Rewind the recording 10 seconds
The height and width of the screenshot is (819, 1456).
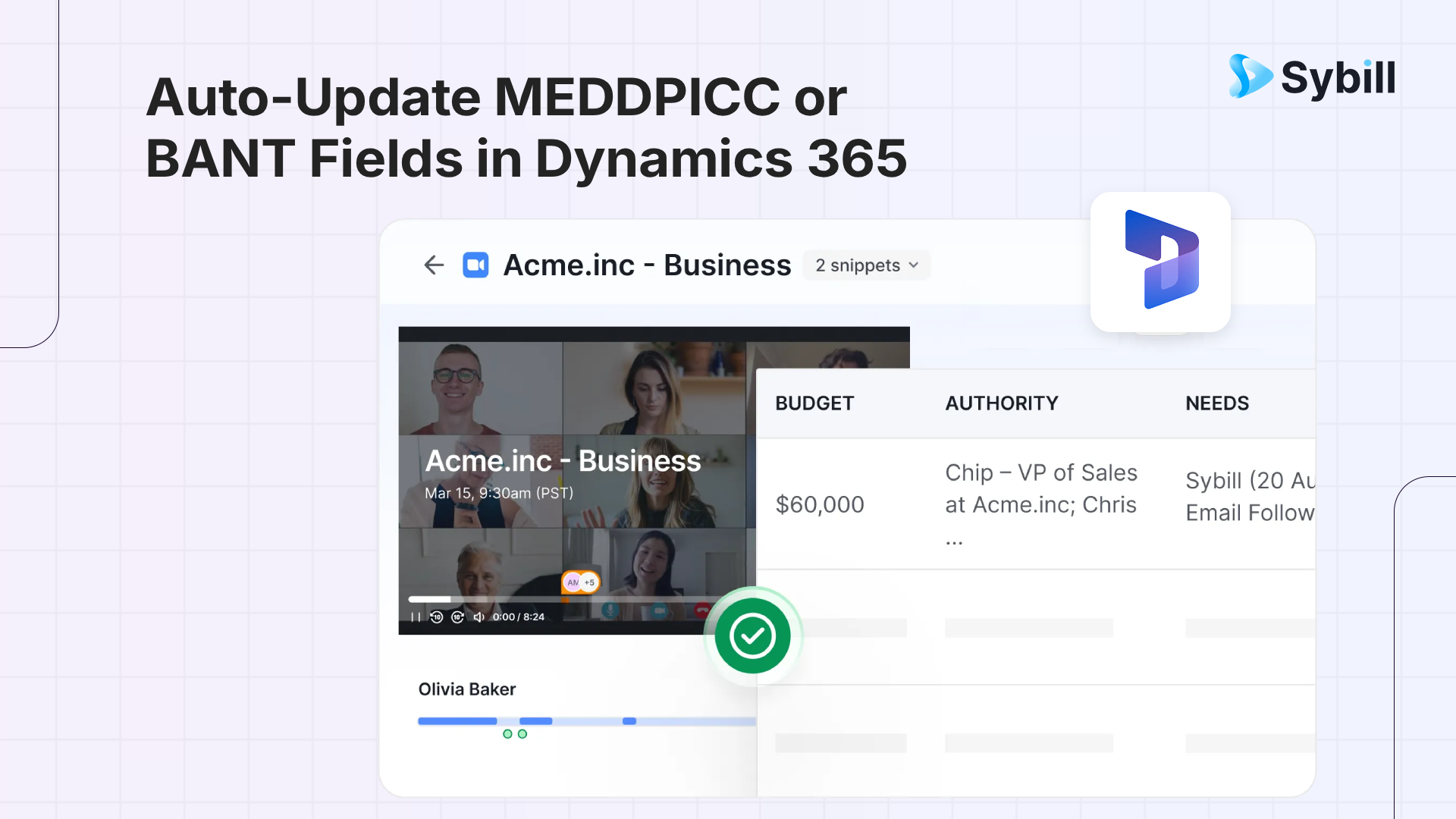coord(437,617)
